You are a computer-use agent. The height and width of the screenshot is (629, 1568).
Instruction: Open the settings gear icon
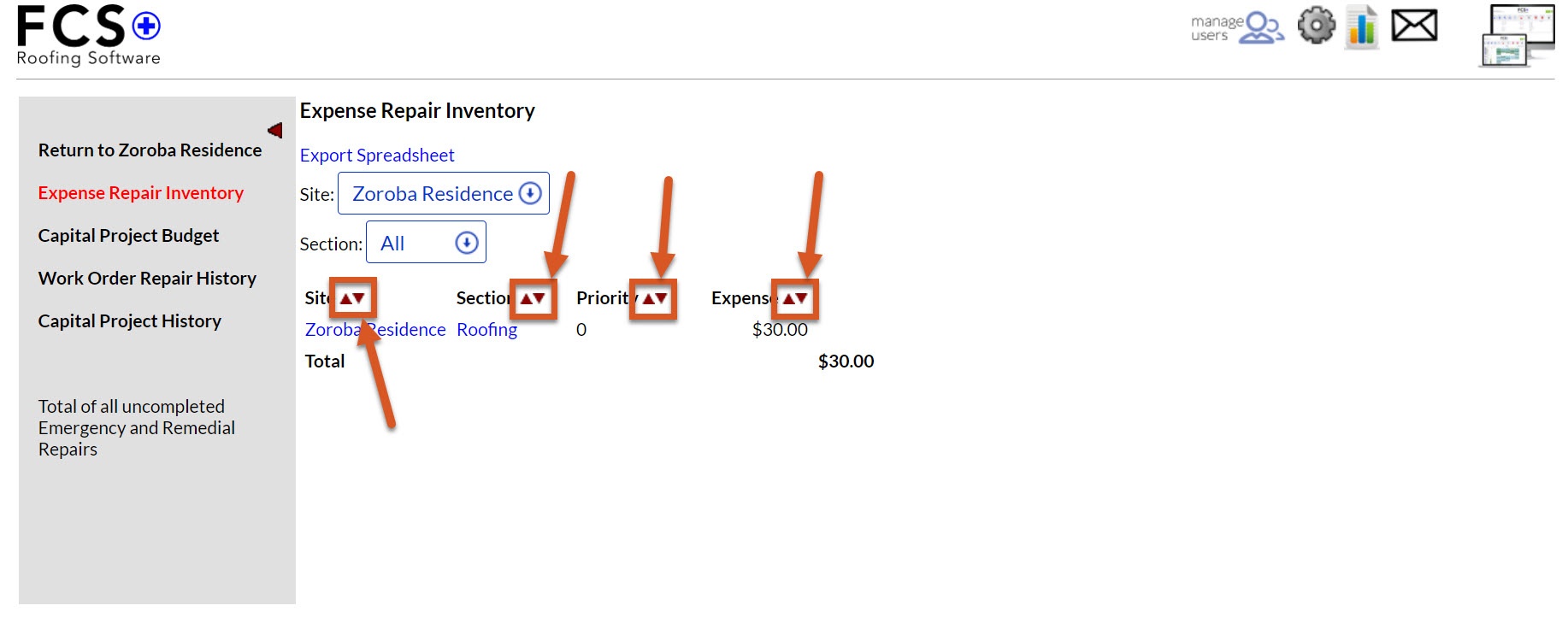coord(1317,26)
